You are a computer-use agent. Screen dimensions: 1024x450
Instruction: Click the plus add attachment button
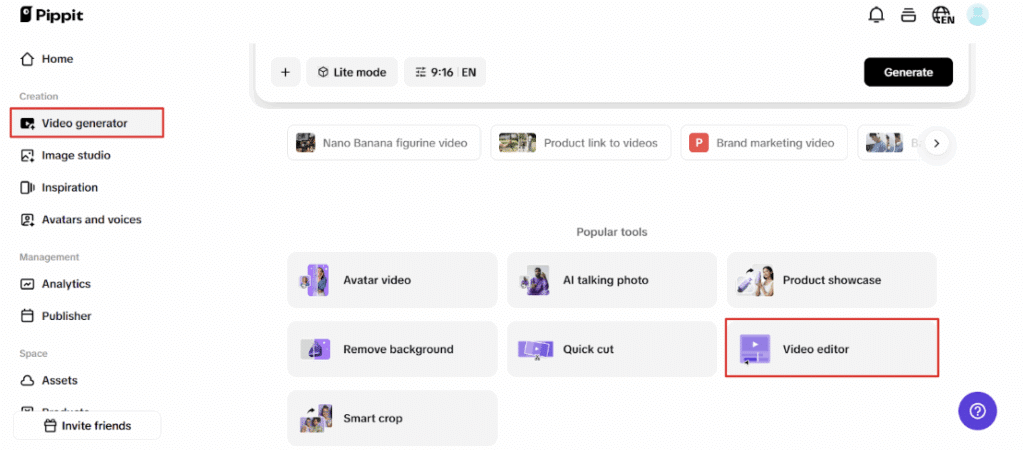coord(285,72)
